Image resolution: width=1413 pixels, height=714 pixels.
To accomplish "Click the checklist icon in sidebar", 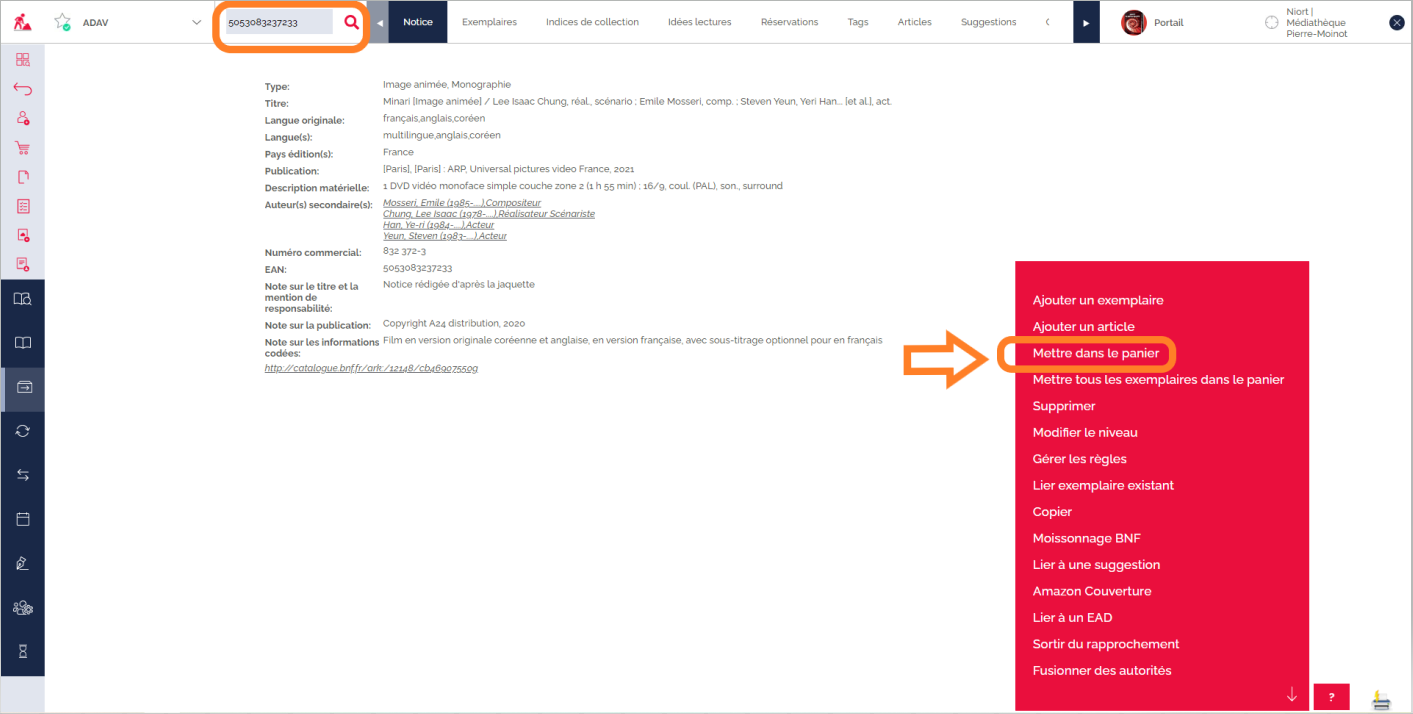I will (22, 206).
